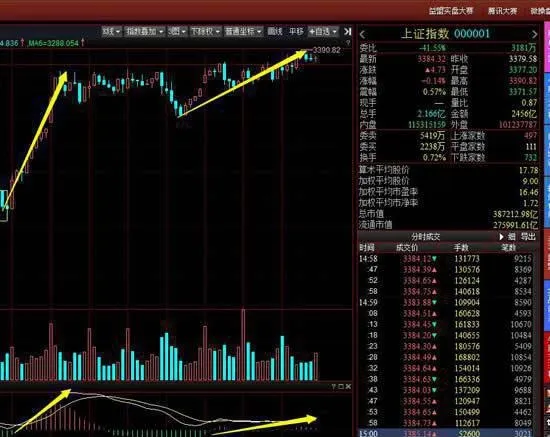
Task: Go to next stock with right arrow
Action: pyautogui.click(x=535, y=34)
